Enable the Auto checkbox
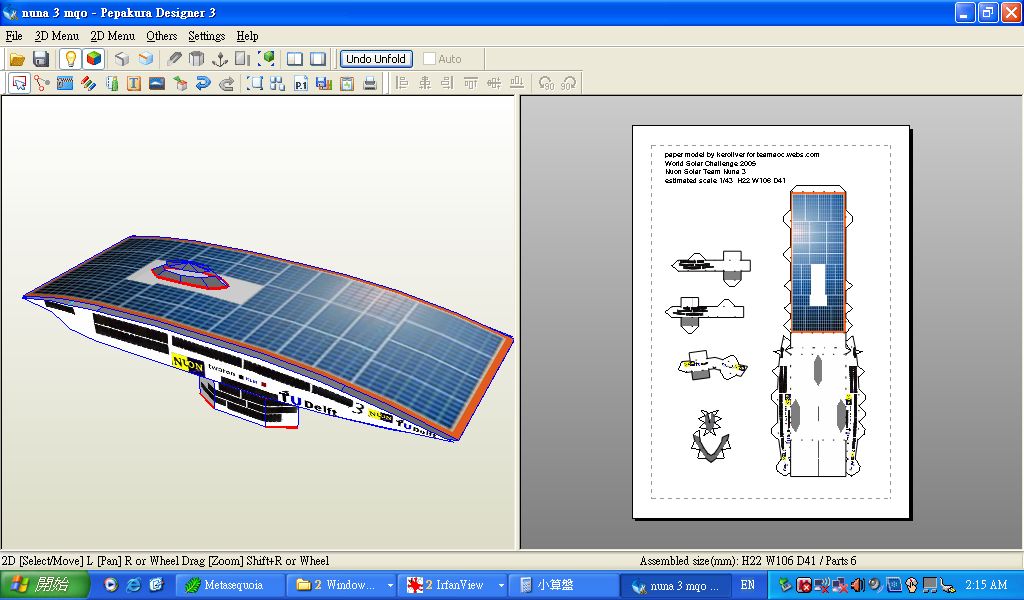Image resolution: width=1024 pixels, height=600 pixels. (430, 59)
